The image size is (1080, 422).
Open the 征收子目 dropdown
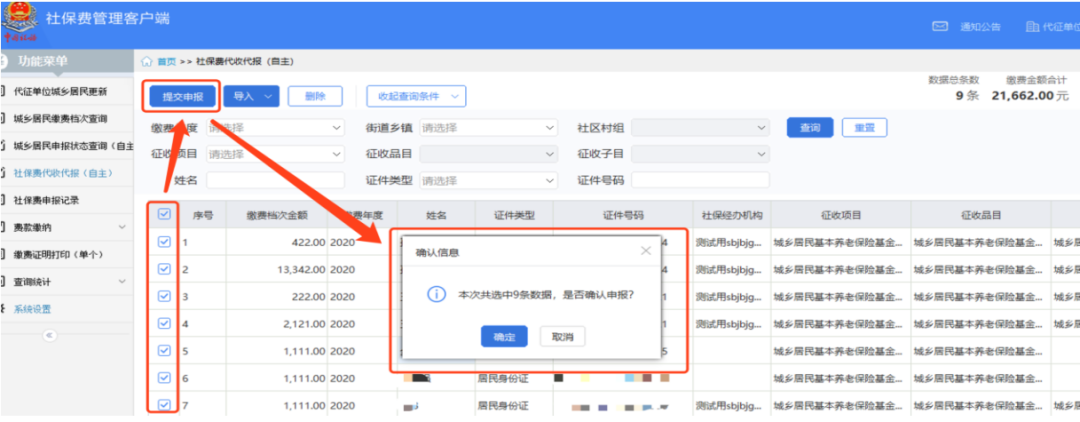(x=700, y=154)
